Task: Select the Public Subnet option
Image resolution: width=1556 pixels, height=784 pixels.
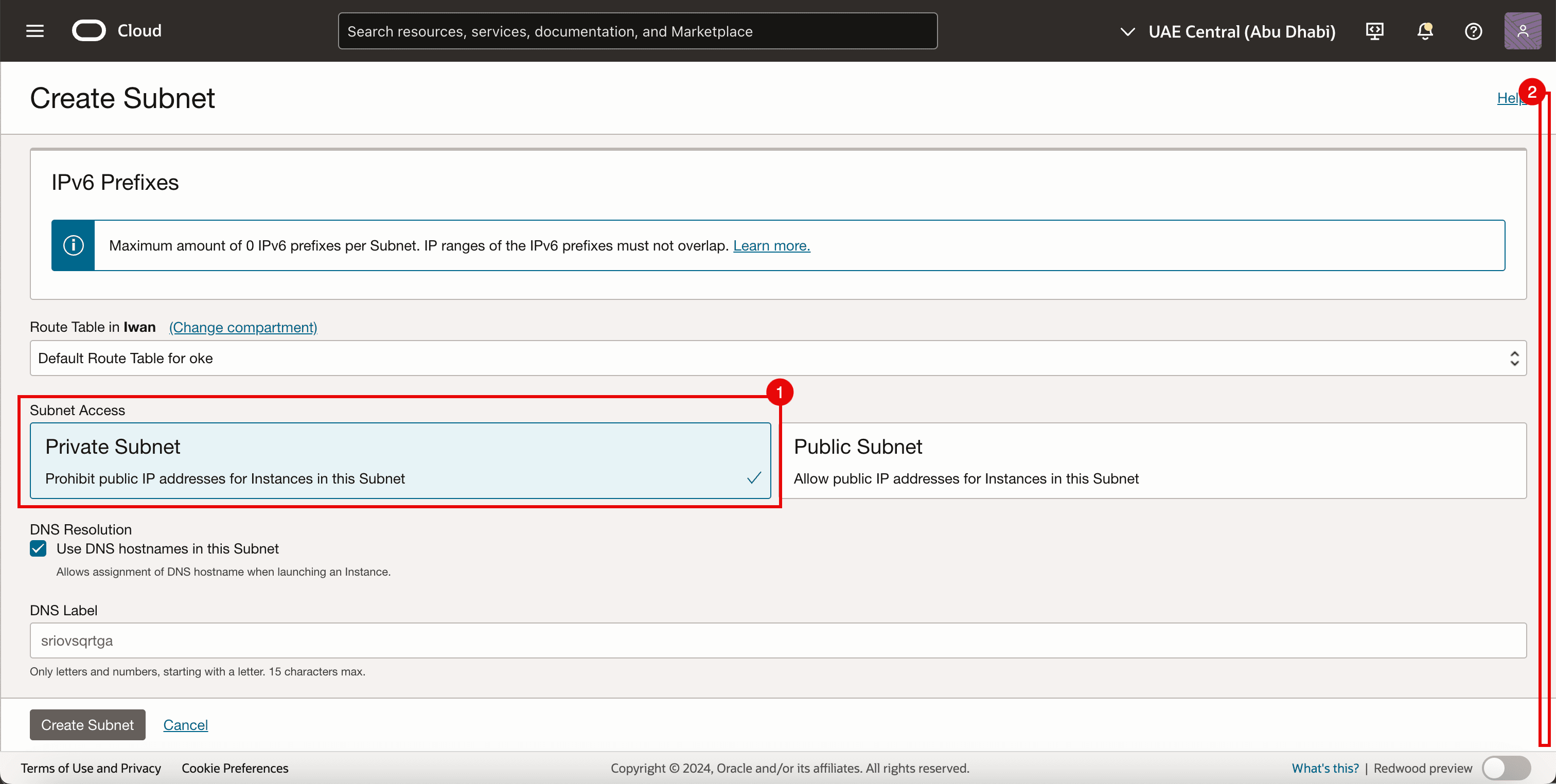Action: pos(1154,461)
